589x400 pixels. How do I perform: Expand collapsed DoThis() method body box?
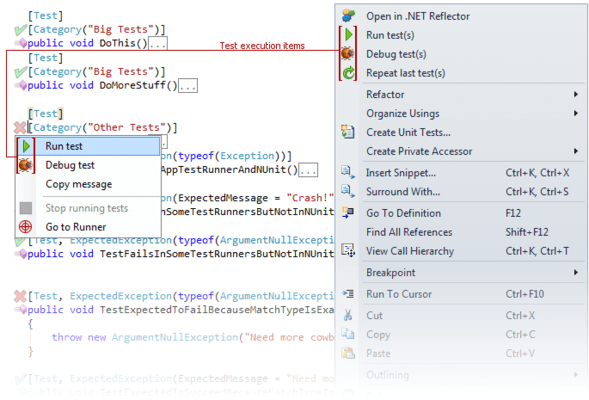tap(158, 44)
